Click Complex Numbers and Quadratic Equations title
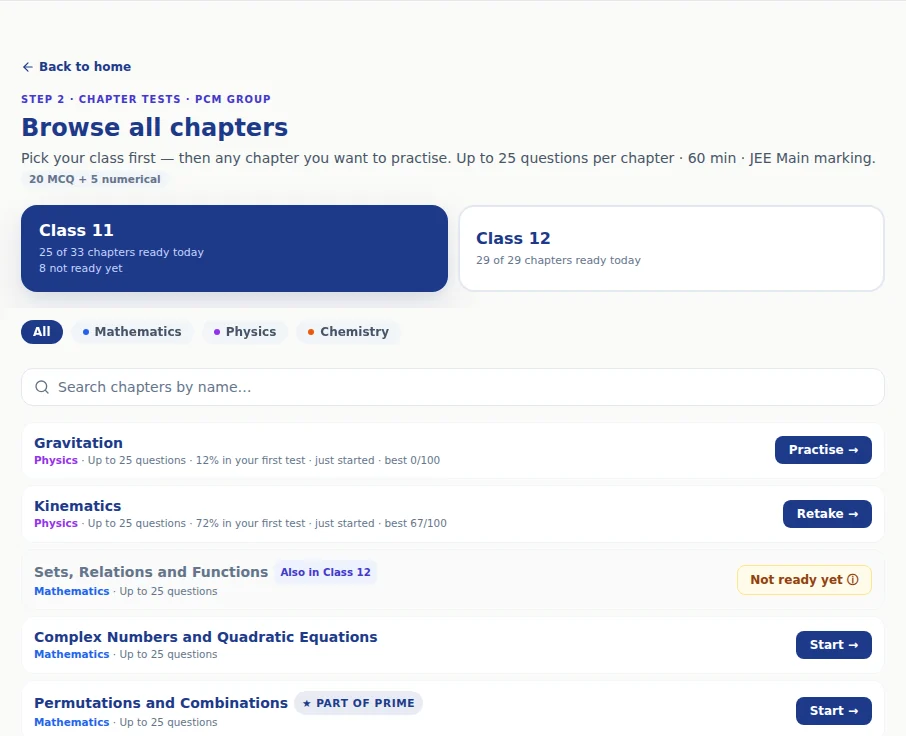 click(206, 637)
